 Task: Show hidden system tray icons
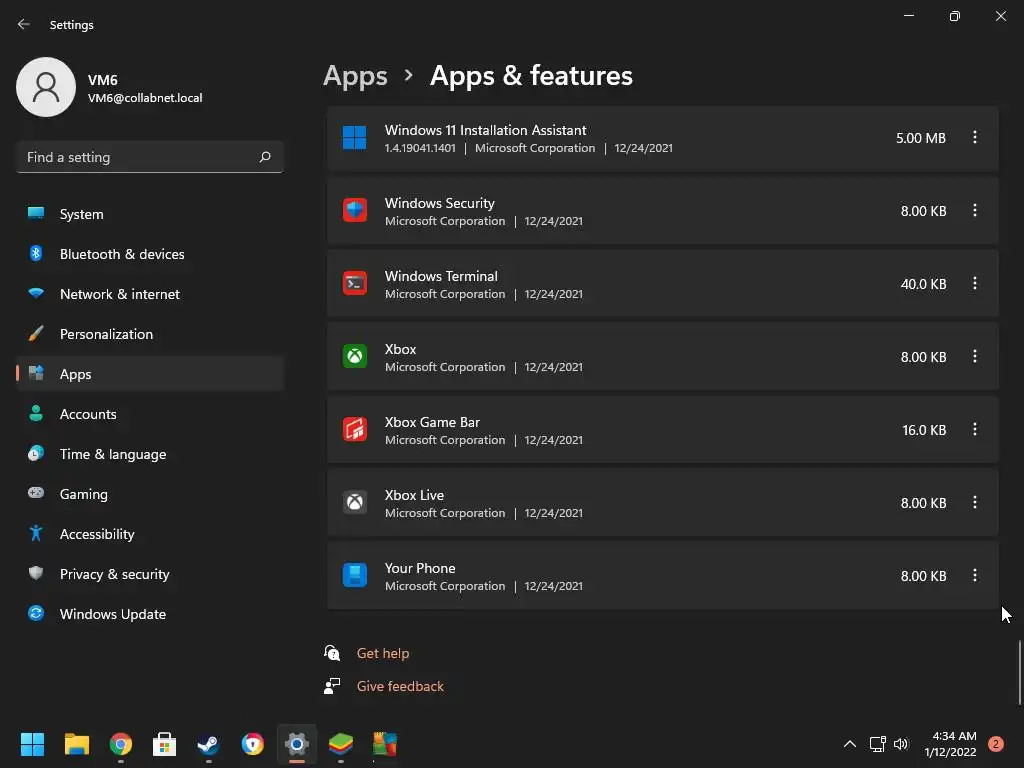[850, 744]
